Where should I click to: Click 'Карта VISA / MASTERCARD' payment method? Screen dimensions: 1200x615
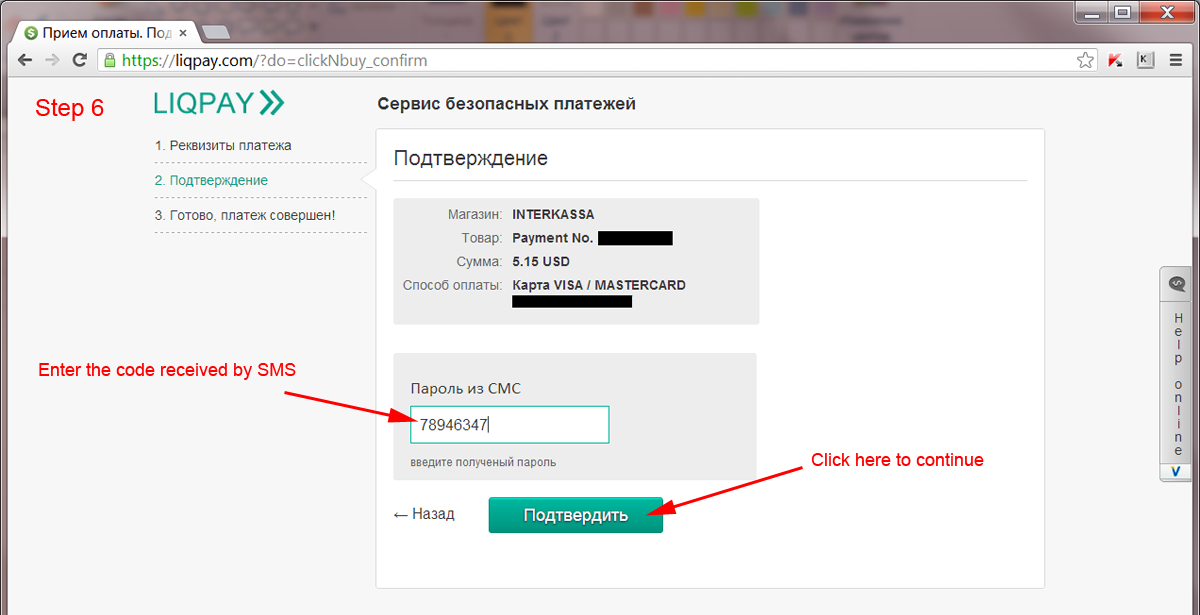(599, 285)
